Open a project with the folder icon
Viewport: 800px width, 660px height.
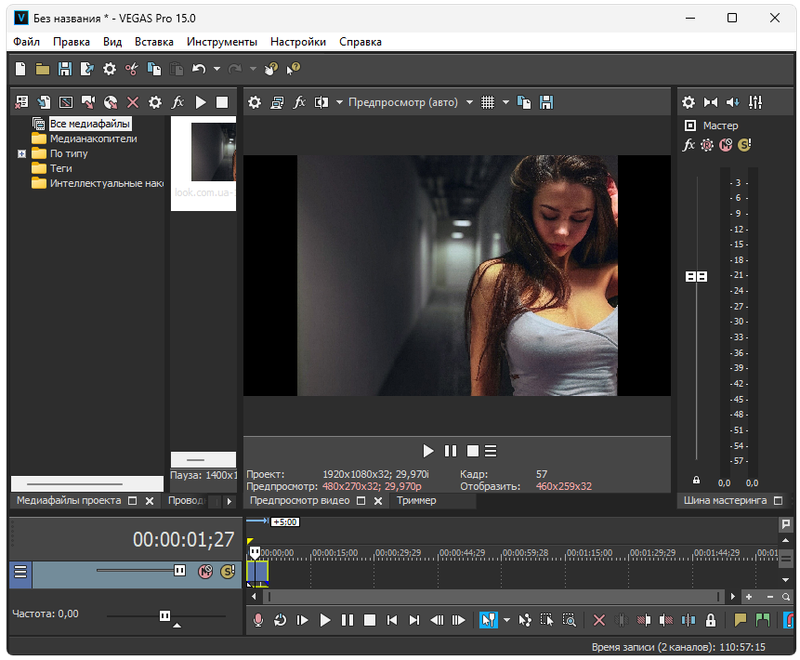(x=42, y=68)
